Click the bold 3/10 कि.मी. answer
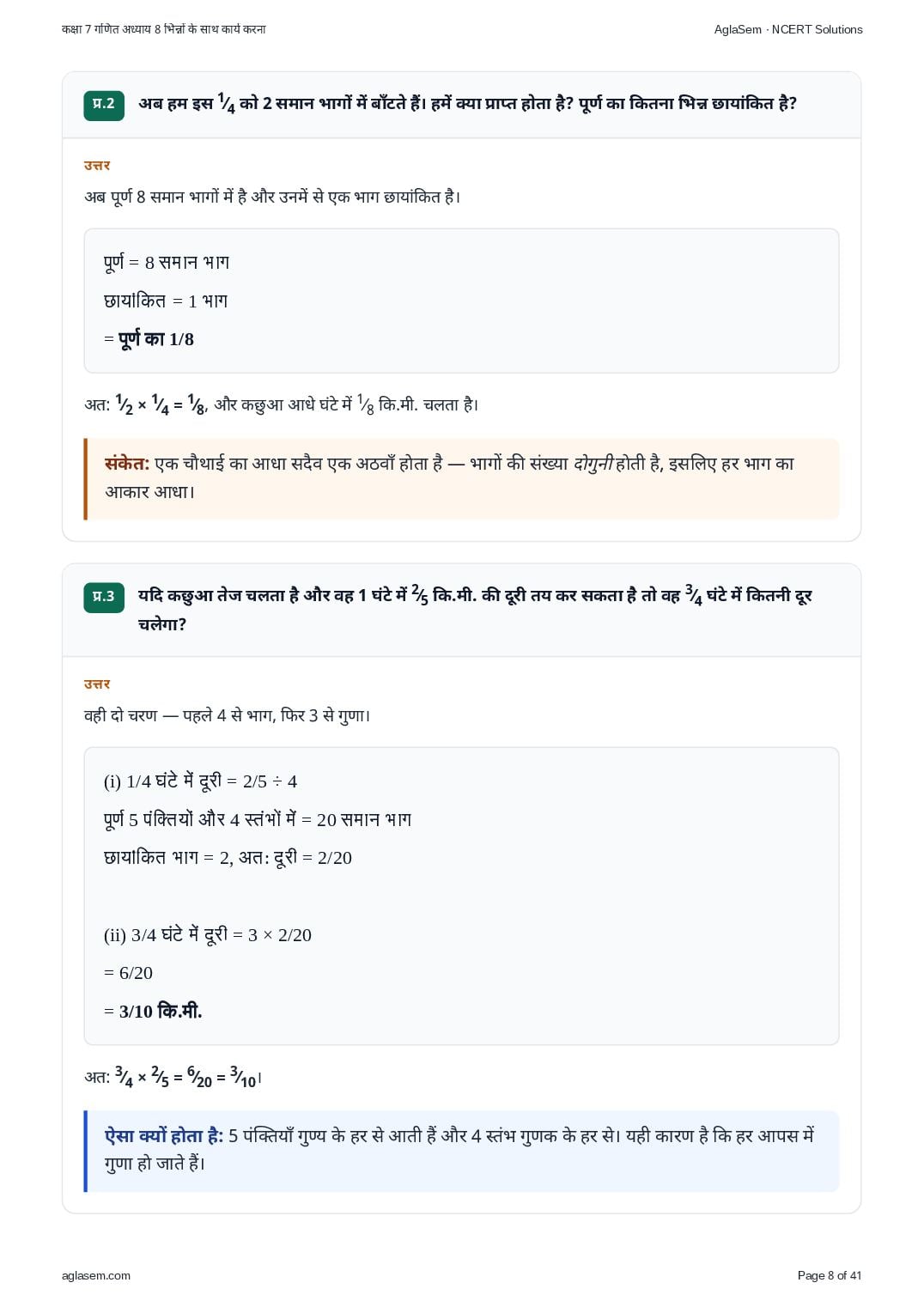The width and height of the screenshot is (924, 1307). pos(161,1012)
